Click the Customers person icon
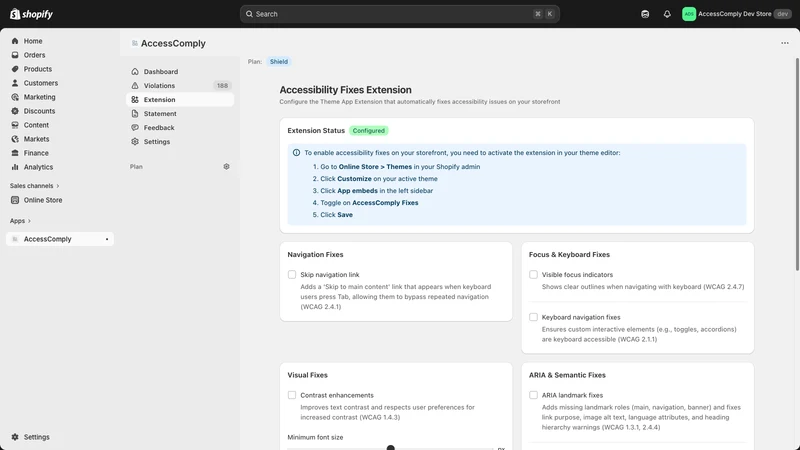800x450 pixels. pos(15,83)
